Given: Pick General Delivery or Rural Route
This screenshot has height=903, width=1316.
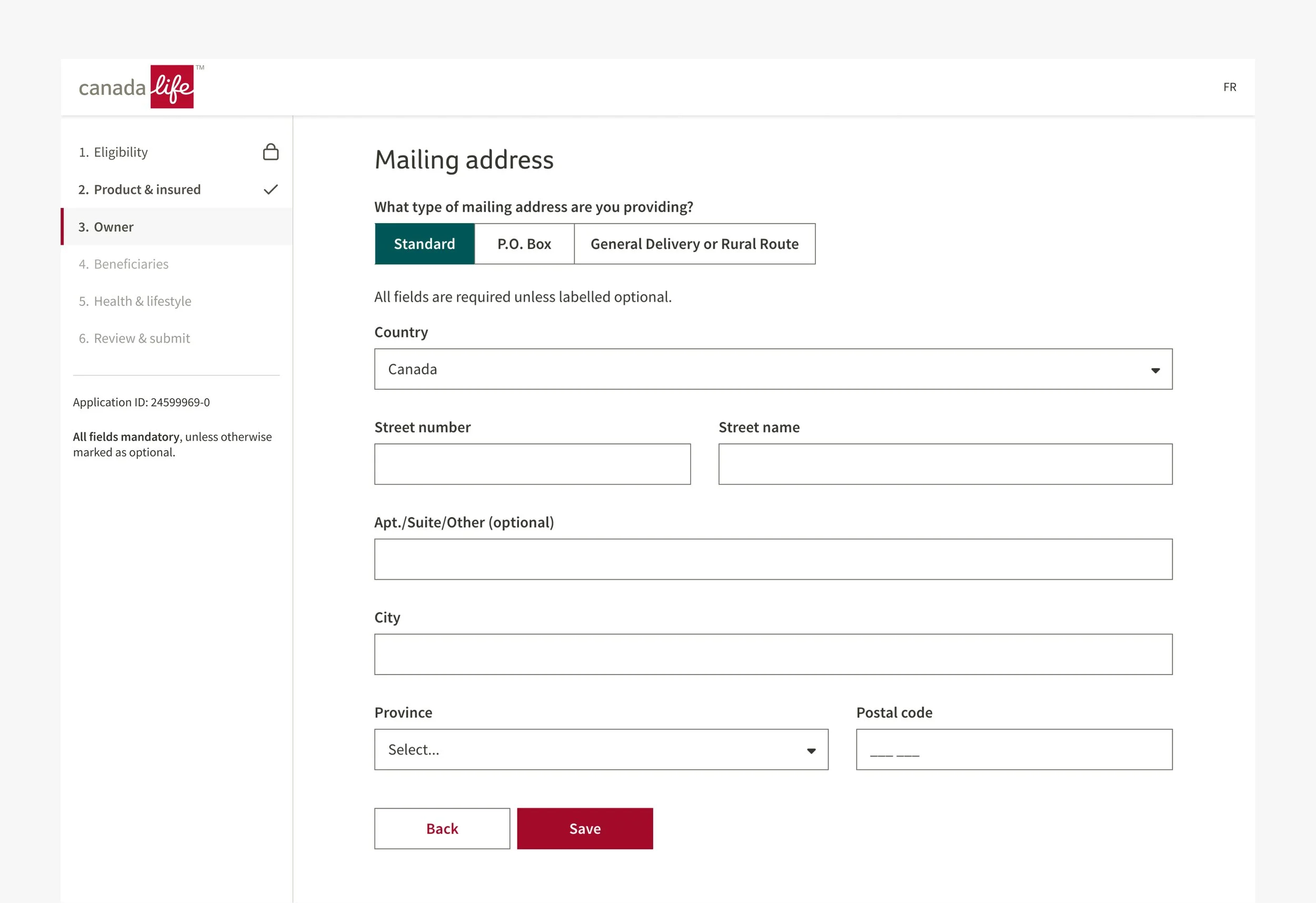Looking at the screenshot, I should (x=694, y=244).
